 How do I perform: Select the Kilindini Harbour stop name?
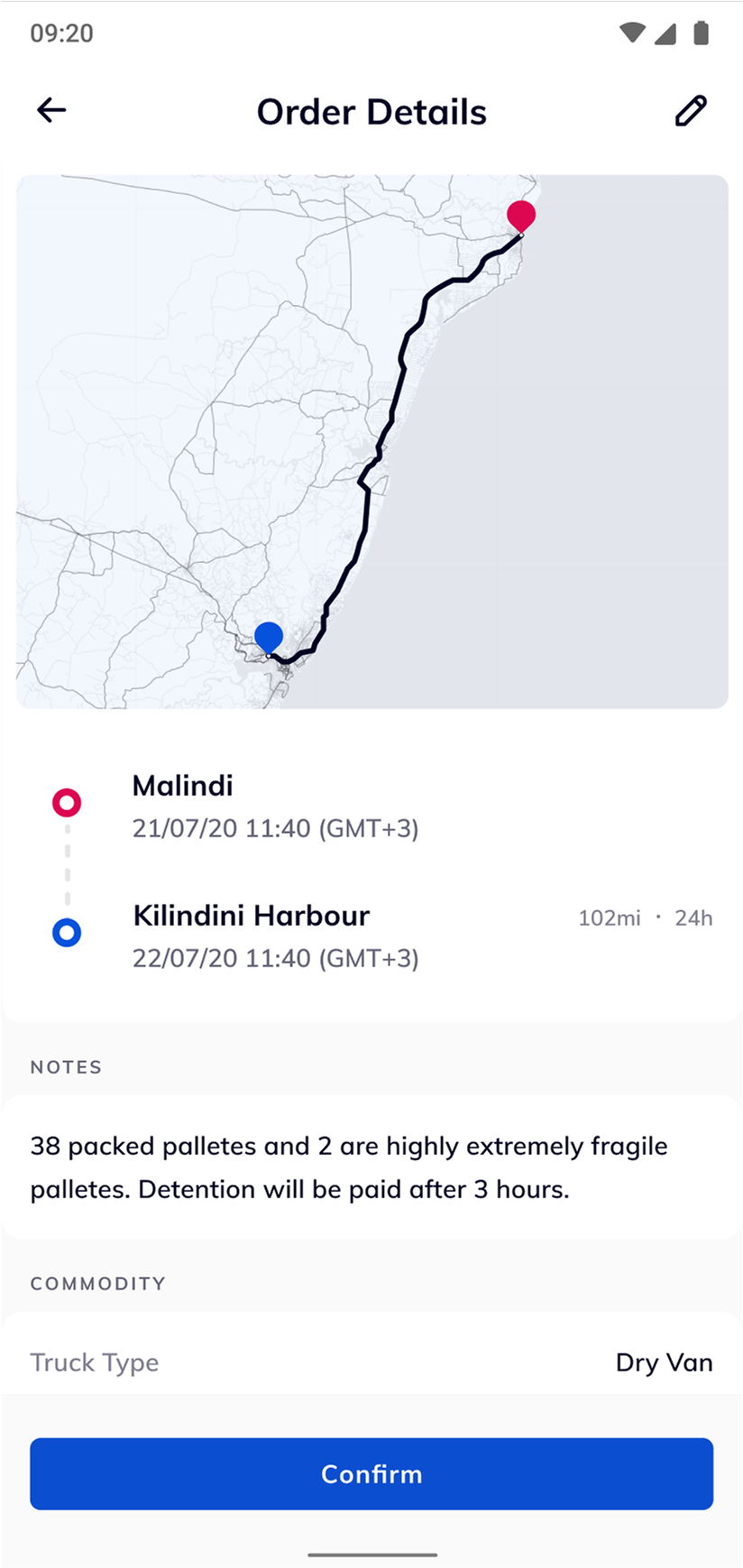[252, 916]
